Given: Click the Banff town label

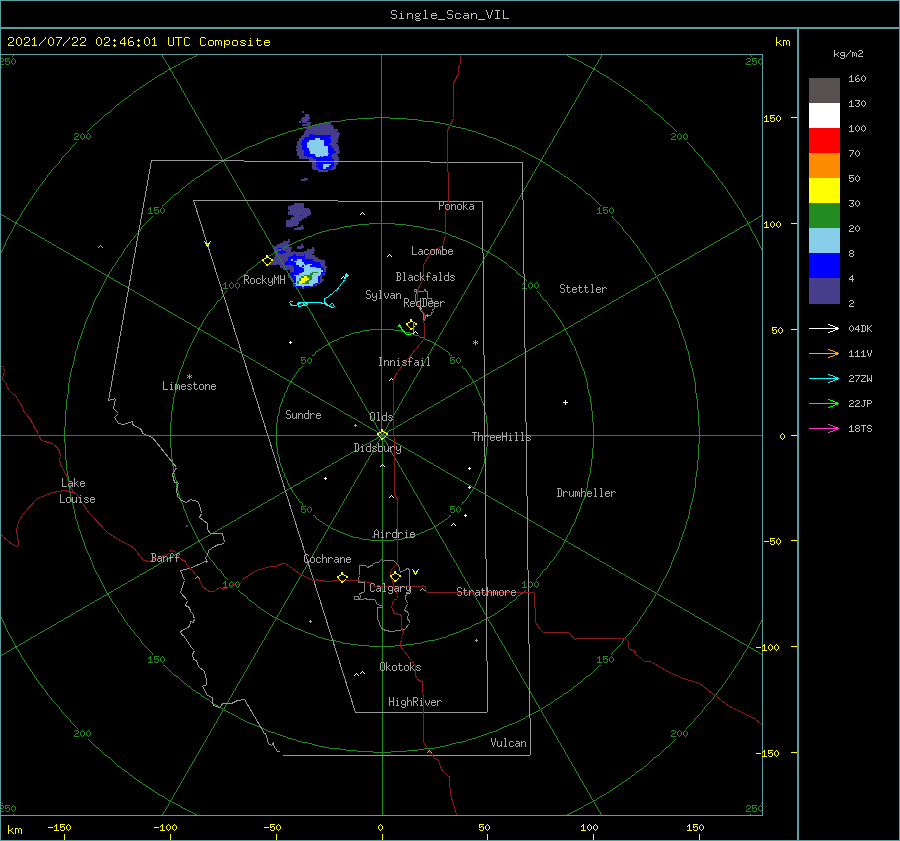Looking at the screenshot, I should click(x=165, y=557).
